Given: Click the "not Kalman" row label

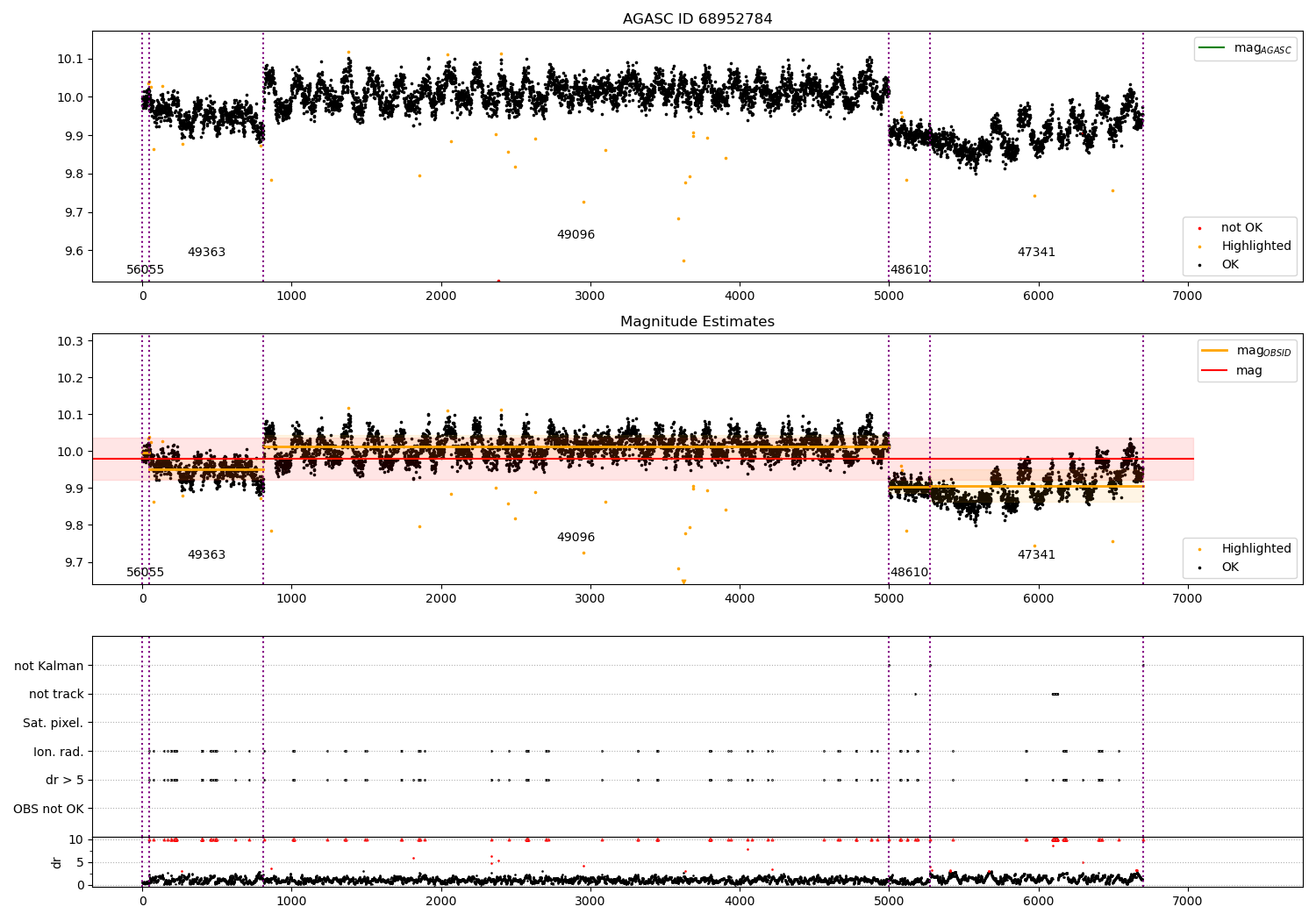Looking at the screenshot, I should click(x=49, y=667).
